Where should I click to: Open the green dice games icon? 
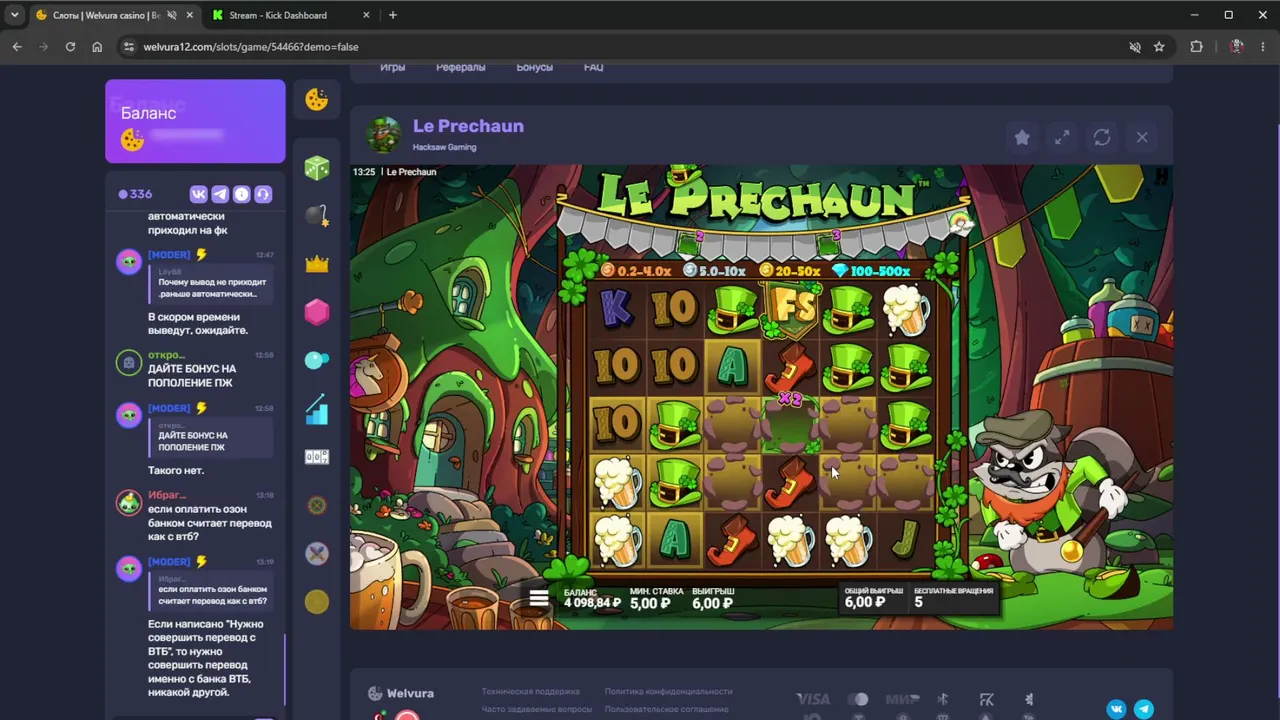pyautogui.click(x=317, y=168)
